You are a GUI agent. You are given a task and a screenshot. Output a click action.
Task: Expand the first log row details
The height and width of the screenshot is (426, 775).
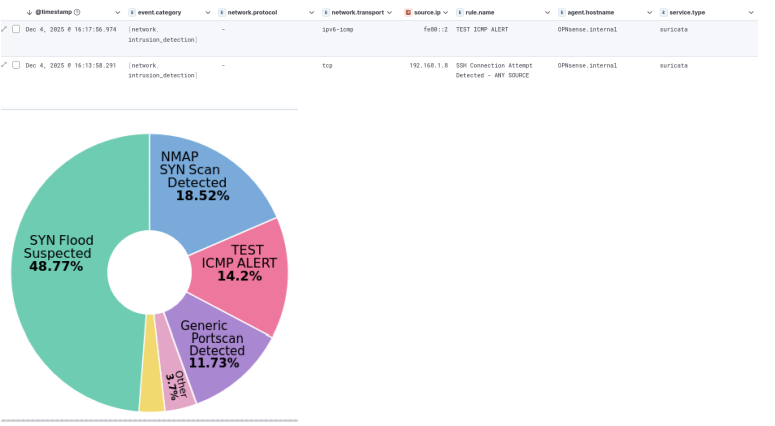tap(4, 30)
